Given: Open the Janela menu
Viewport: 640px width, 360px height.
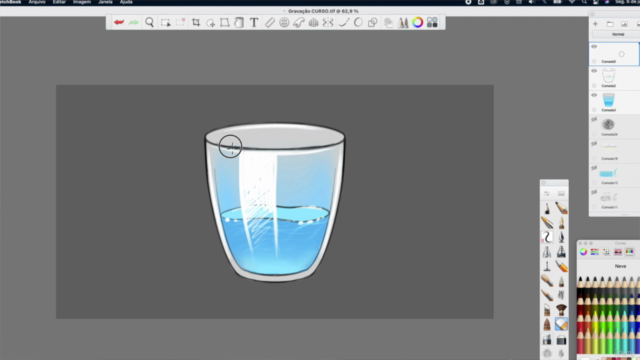Looking at the screenshot, I should pyautogui.click(x=105, y=2).
